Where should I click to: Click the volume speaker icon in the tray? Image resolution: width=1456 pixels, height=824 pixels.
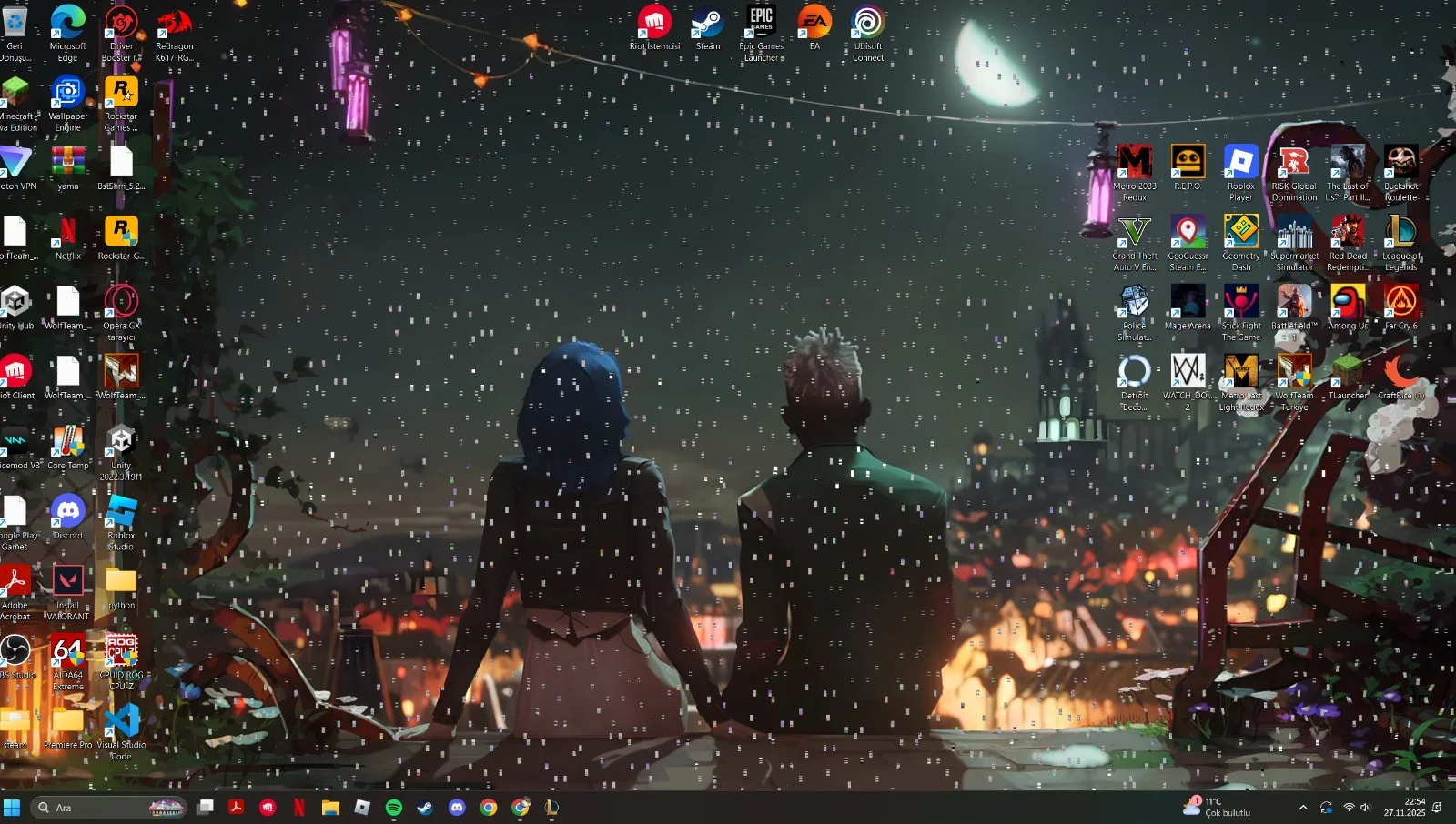point(1365,808)
